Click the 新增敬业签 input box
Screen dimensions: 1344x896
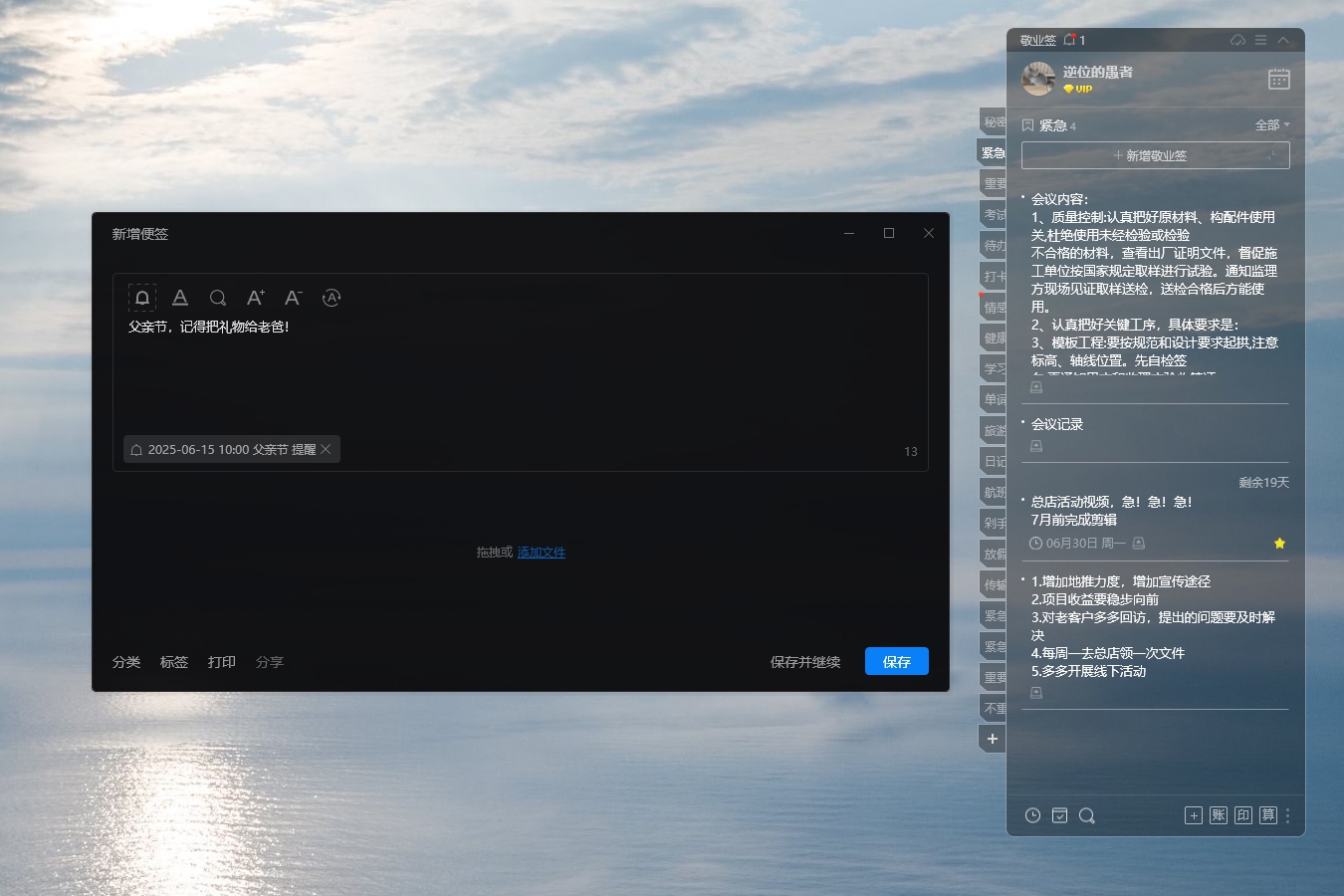coord(1155,155)
